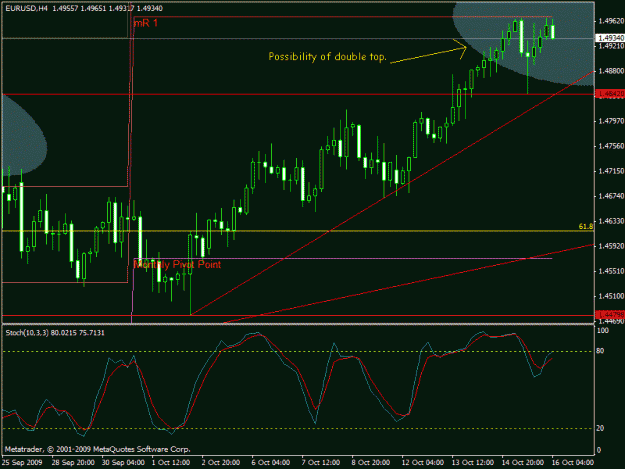The height and width of the screenshot is (469, 625).
Task: Click price scale value 1.47560
Action: tap(611, 146)
